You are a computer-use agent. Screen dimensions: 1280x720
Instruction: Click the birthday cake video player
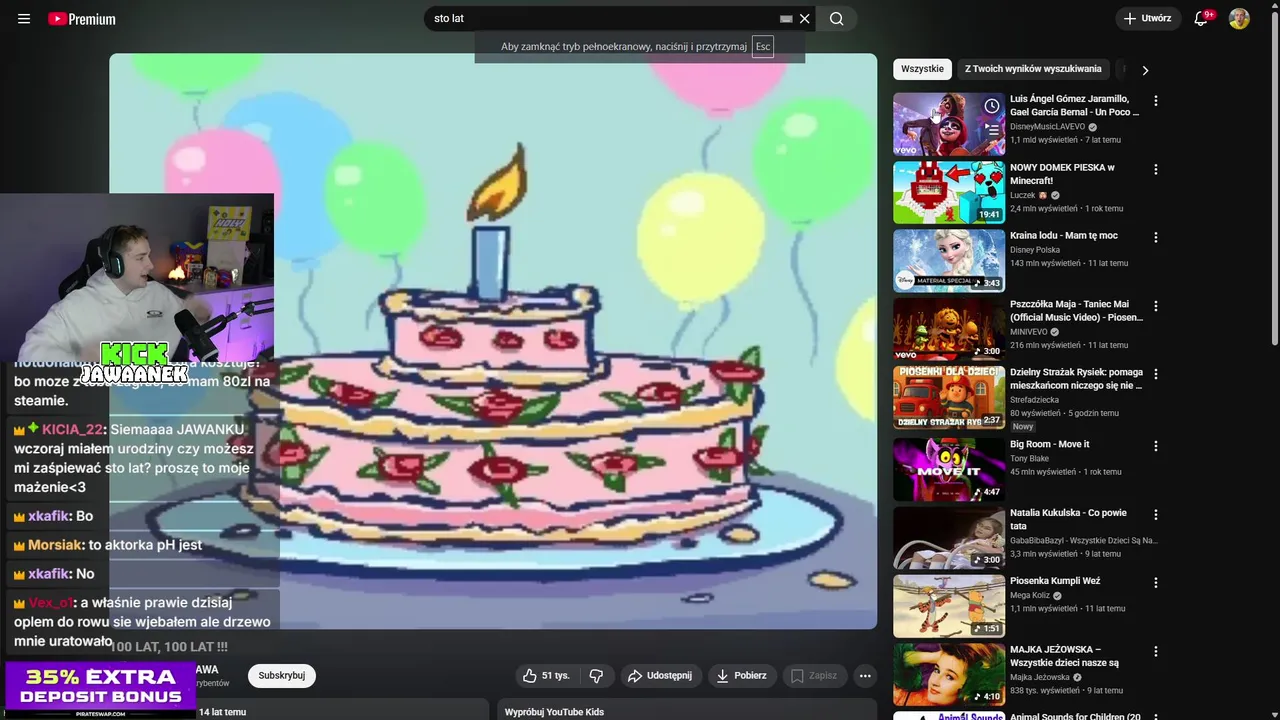(493, 341)
